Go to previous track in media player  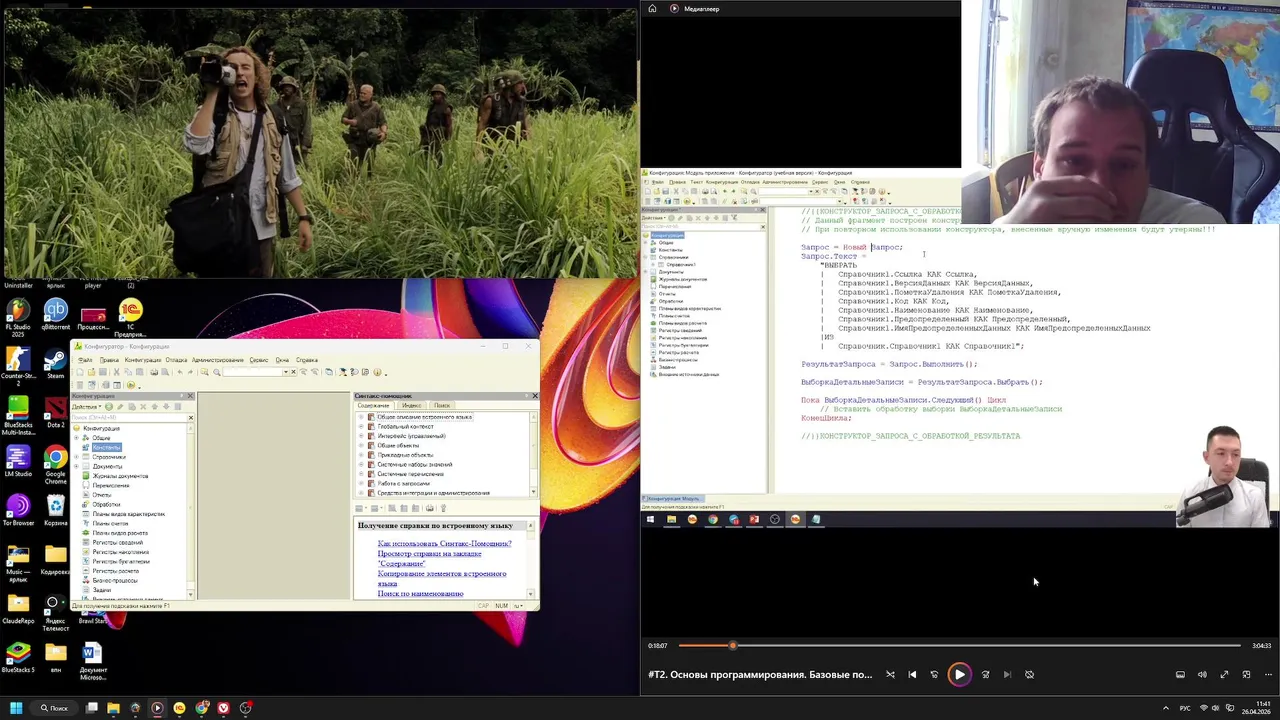pyautogui.click(x=912, y=674)
